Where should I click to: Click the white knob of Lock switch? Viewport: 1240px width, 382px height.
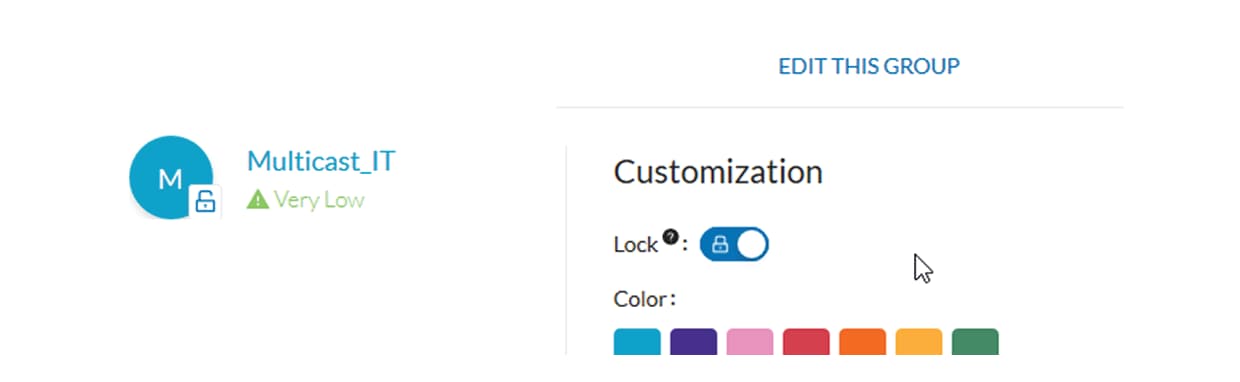[x=751, y=244]
